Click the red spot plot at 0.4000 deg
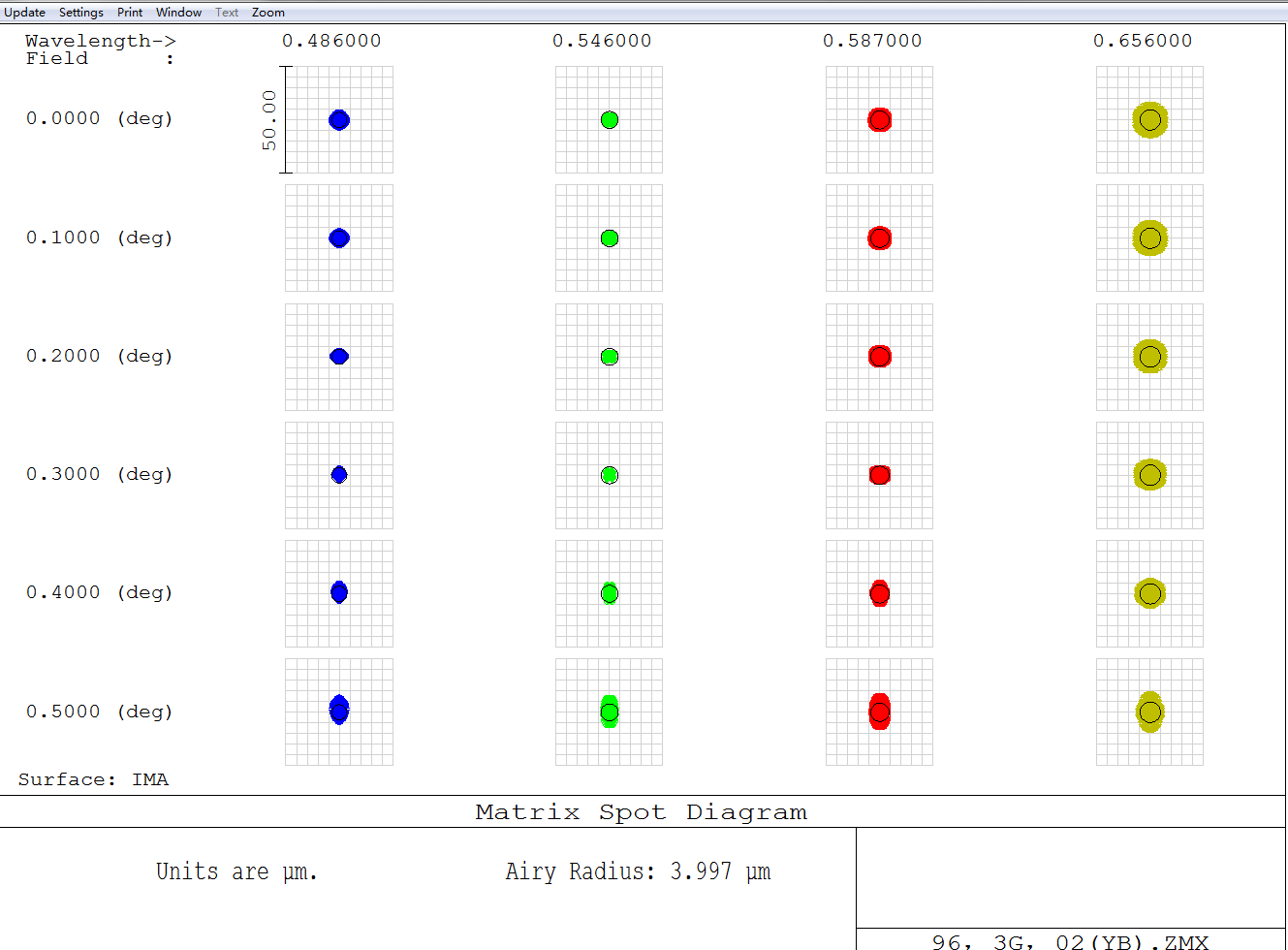 click(x=879, y=593)
